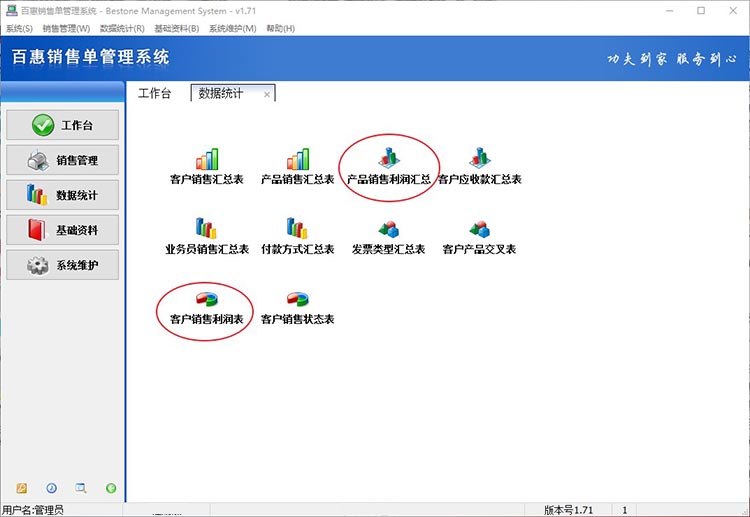Click the application icon in the title bar
The width and height of the screenshot is (750, 517).
pos(11,10)
